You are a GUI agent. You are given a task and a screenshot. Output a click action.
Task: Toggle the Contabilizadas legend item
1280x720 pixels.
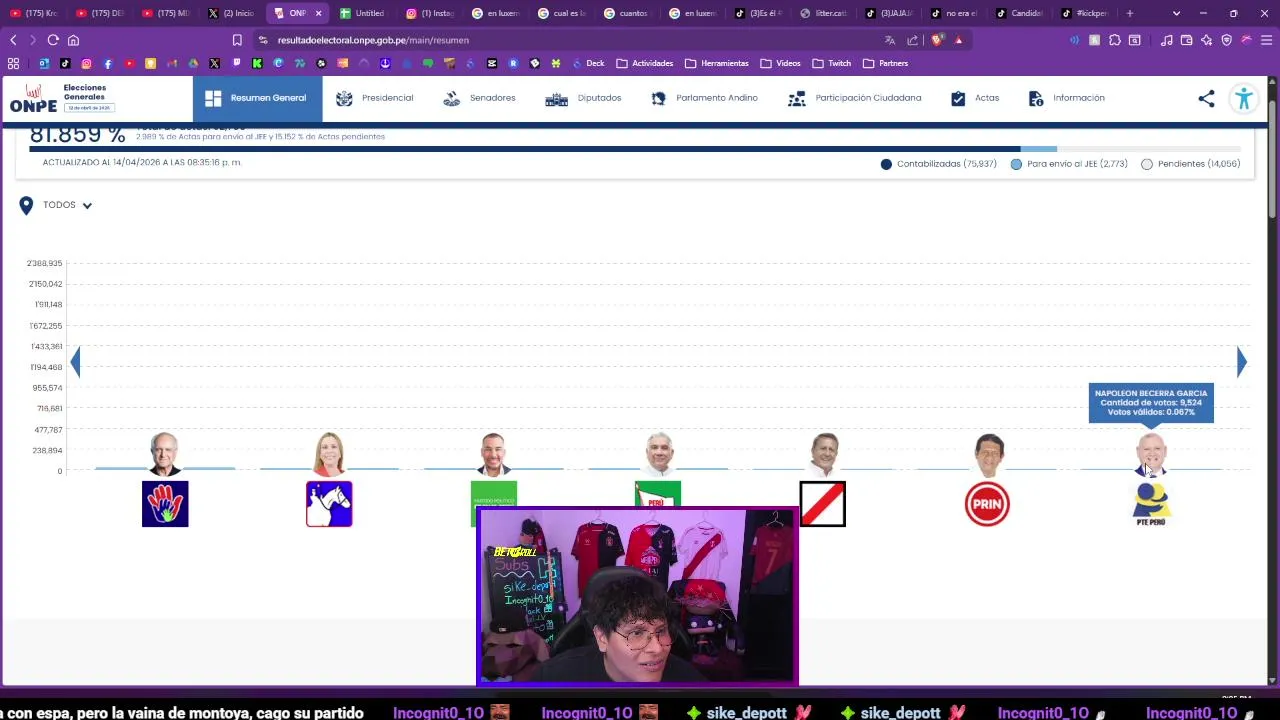point(938,164)
